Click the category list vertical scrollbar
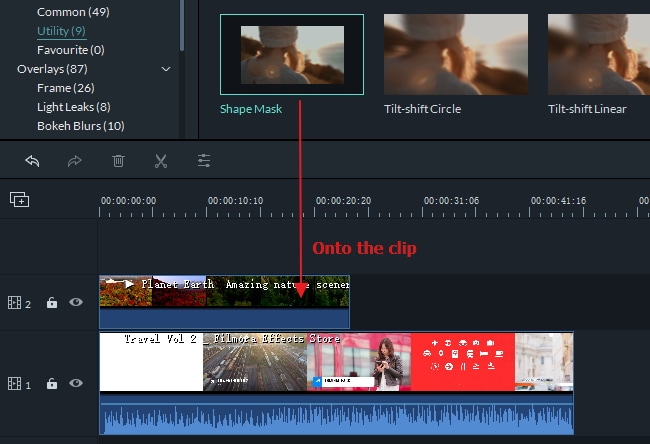Screen dimensions: 650x444 click(182, 26)
